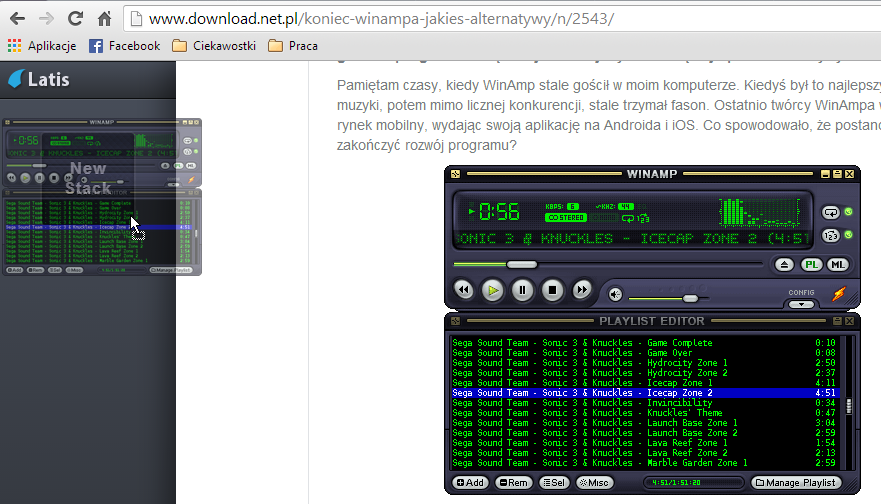Select Lava Reef Zone 1 track

(x=644, y=443)
